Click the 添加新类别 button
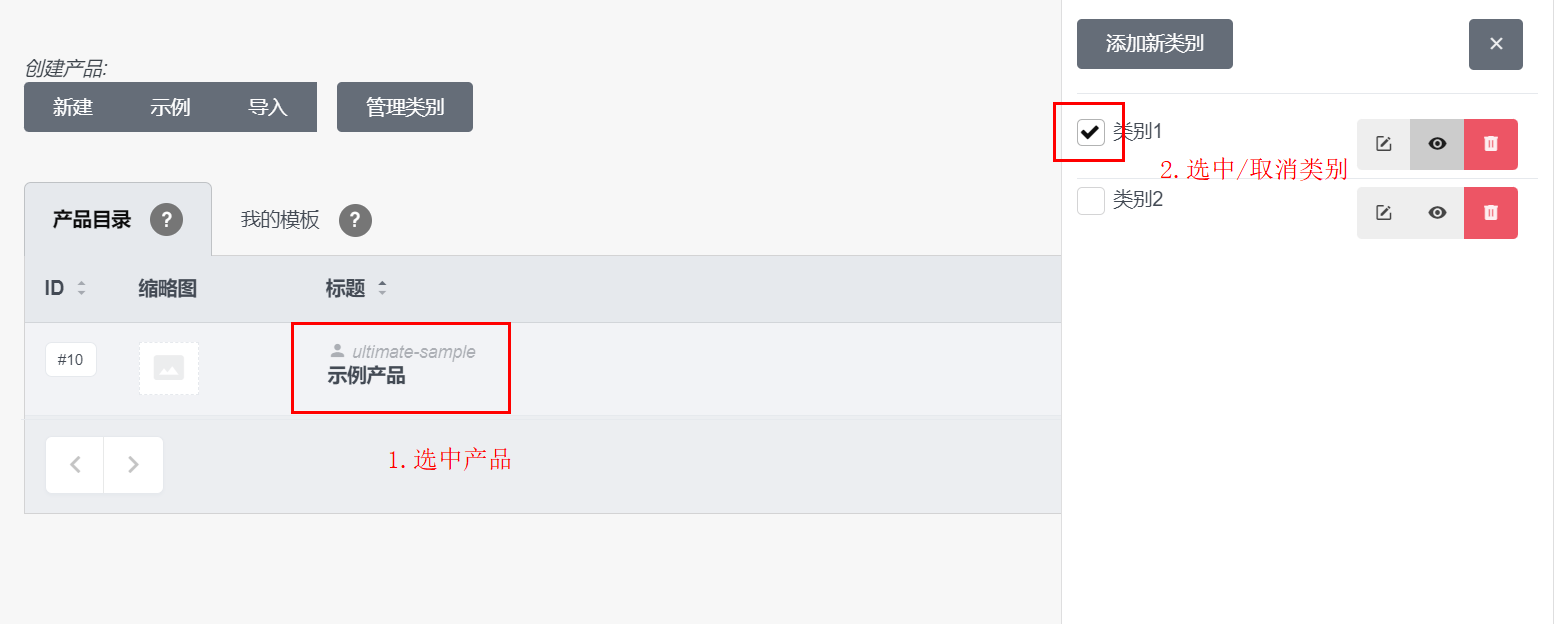This screenshot has height=624, width=1554. (1155, 44)
